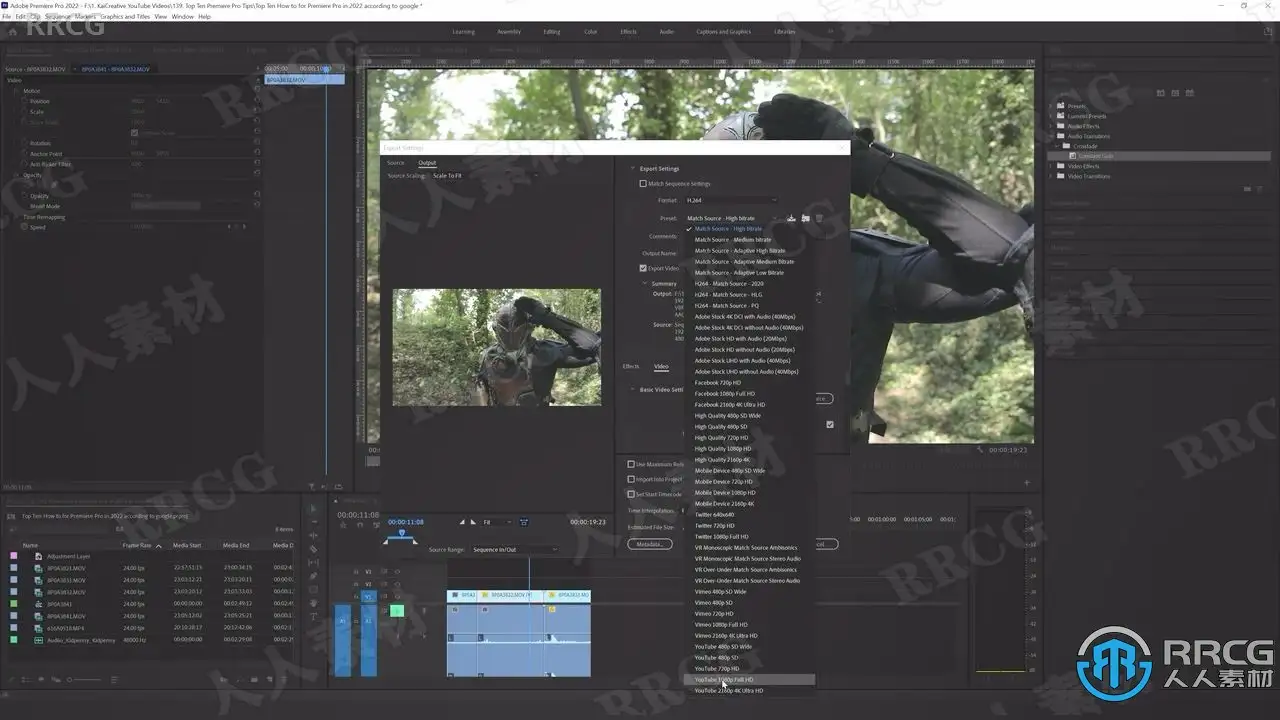This screenshot has width=1280, height=720.
Task: Toggle the checked box in Basic Video Settings
Action: (x=830, y=424)
